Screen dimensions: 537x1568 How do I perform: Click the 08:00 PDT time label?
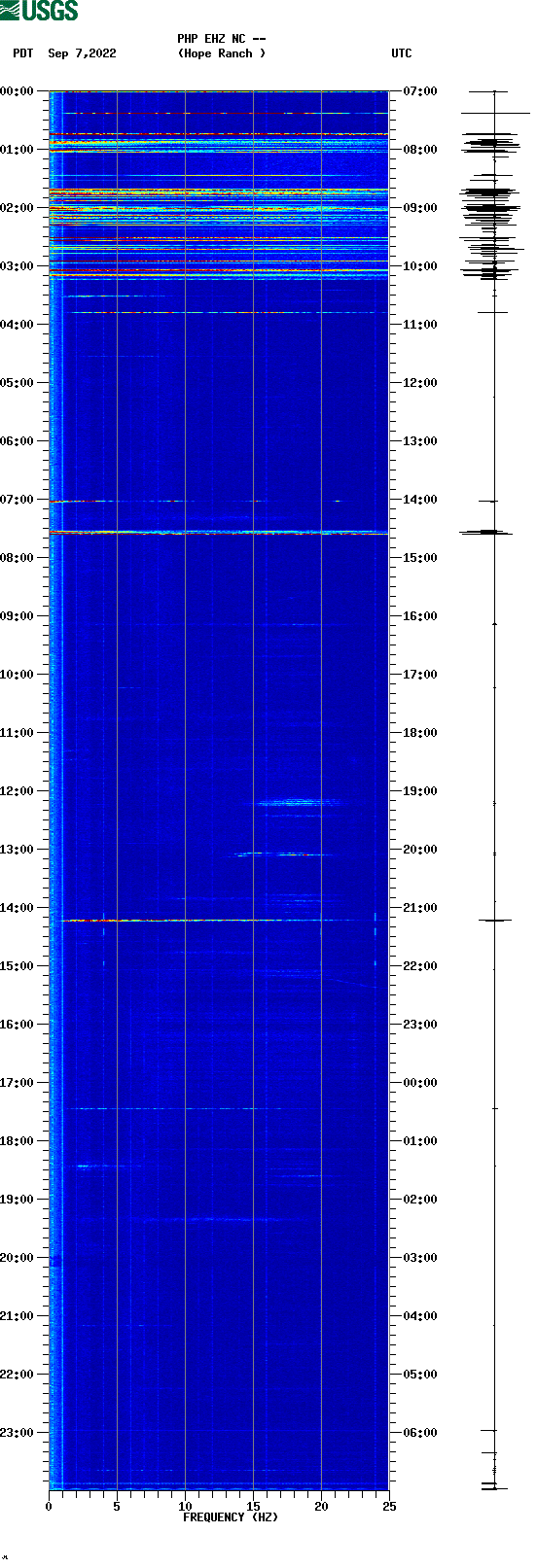point(17,558)
